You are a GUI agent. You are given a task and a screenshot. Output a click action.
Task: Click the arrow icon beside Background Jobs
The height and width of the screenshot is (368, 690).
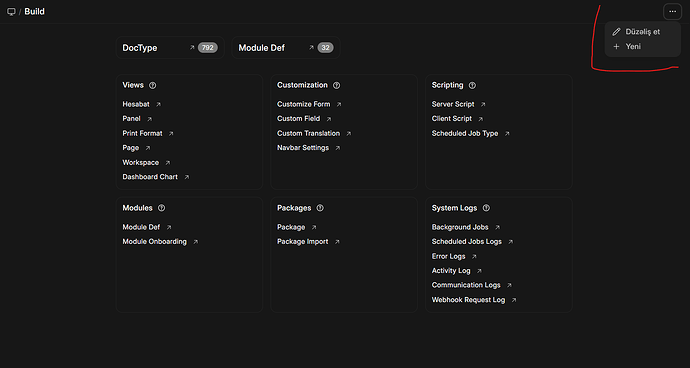point(497,228)
